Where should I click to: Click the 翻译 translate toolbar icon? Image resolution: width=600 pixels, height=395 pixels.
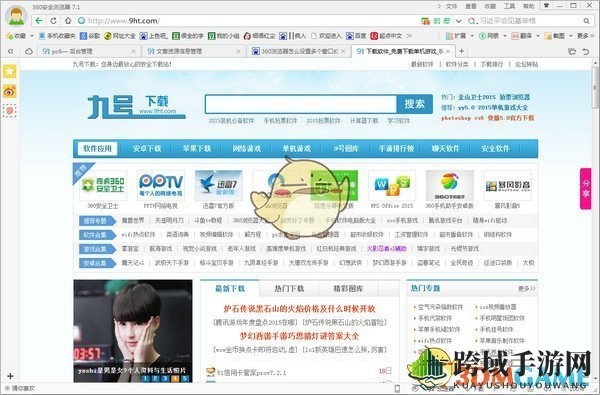(x=521, y=36)
